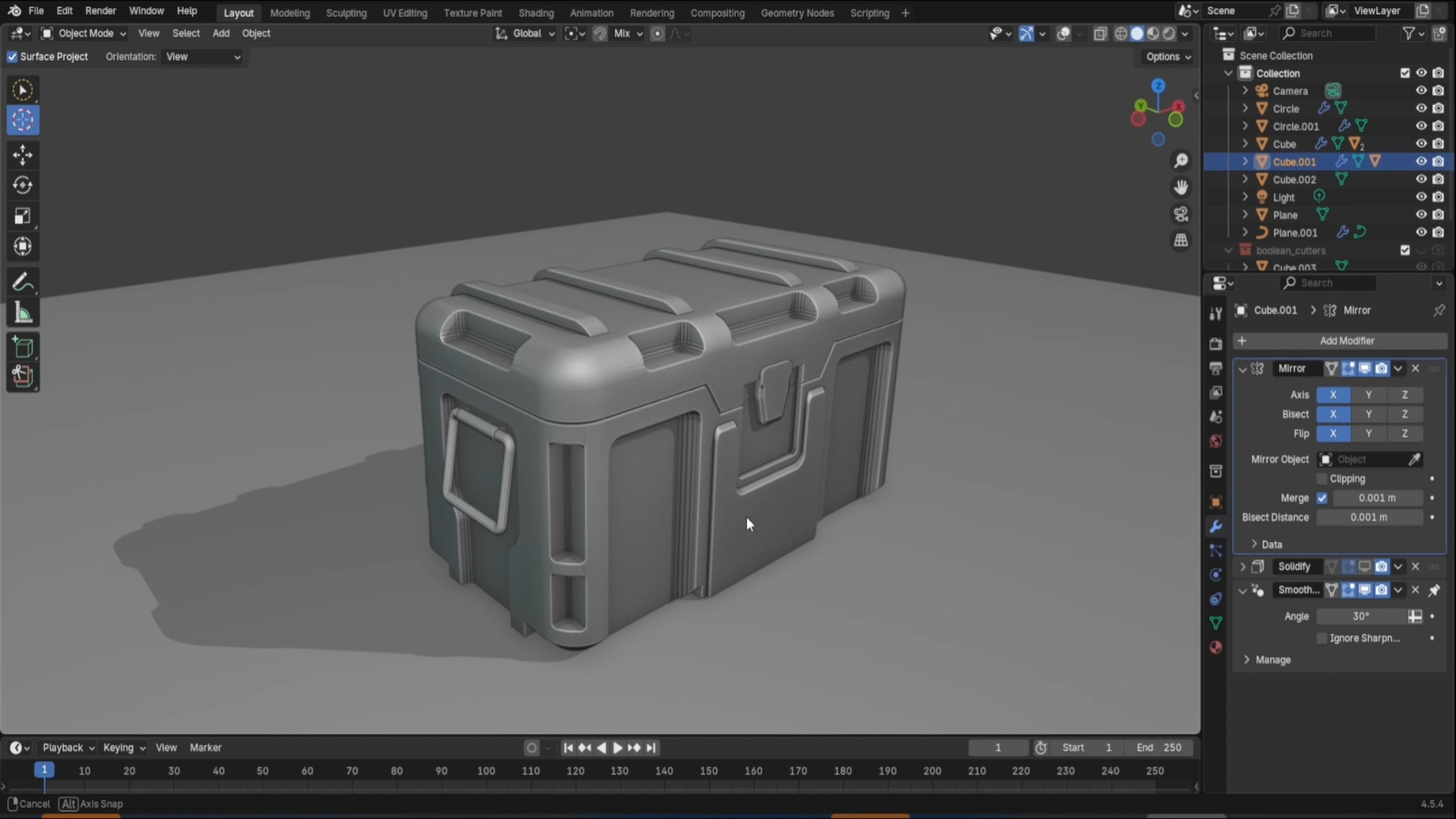Toggle camera view in viewport

click(x=1181, y=215)
